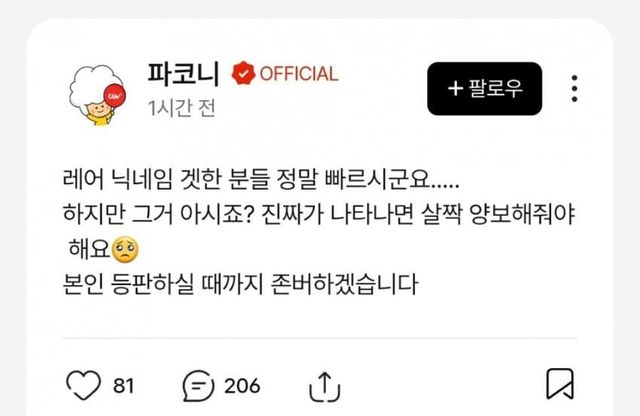Image resolution: width=640 pixels, height=416 pixels.
Task: Tap the OFFICIAL label
Action: pyautogui.click(x=299, y=74)
